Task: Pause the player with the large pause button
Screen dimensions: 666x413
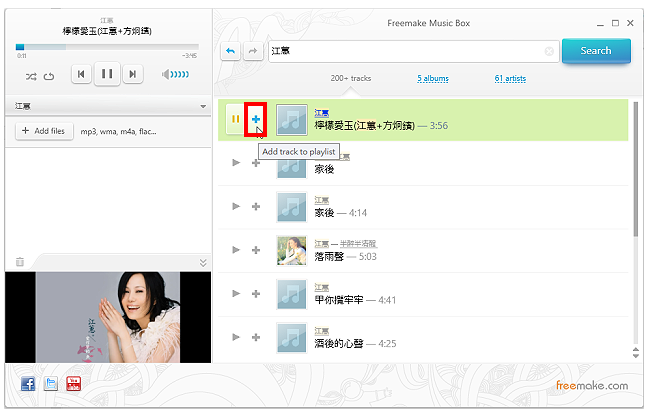Action: pos(107,74)
